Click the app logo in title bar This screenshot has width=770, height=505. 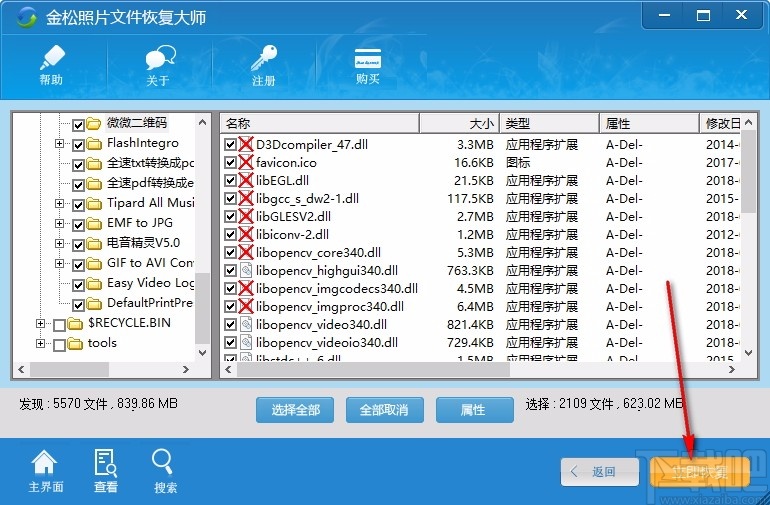(26, 18)
